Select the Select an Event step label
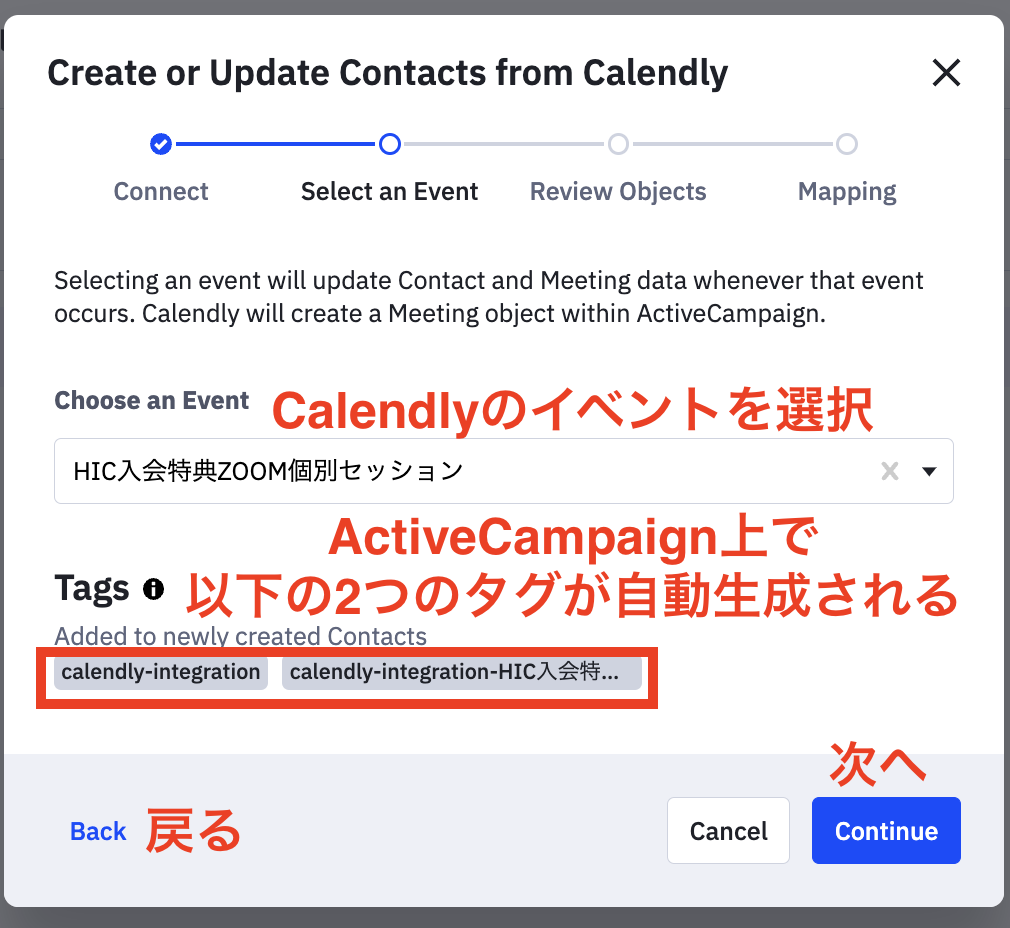The width and height of the screenshot is (1010, 928). tap(390, 191)
